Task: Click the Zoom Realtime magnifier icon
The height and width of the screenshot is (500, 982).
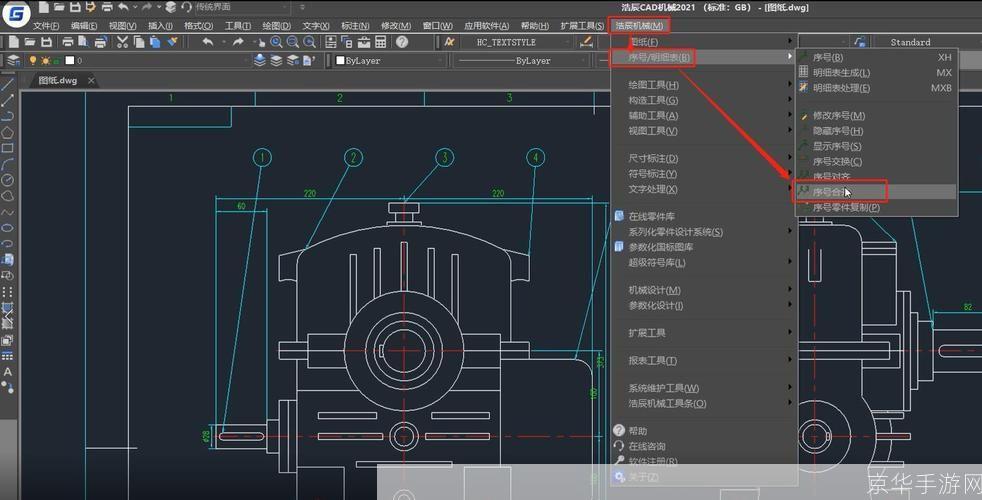Action: coord(276,42)
